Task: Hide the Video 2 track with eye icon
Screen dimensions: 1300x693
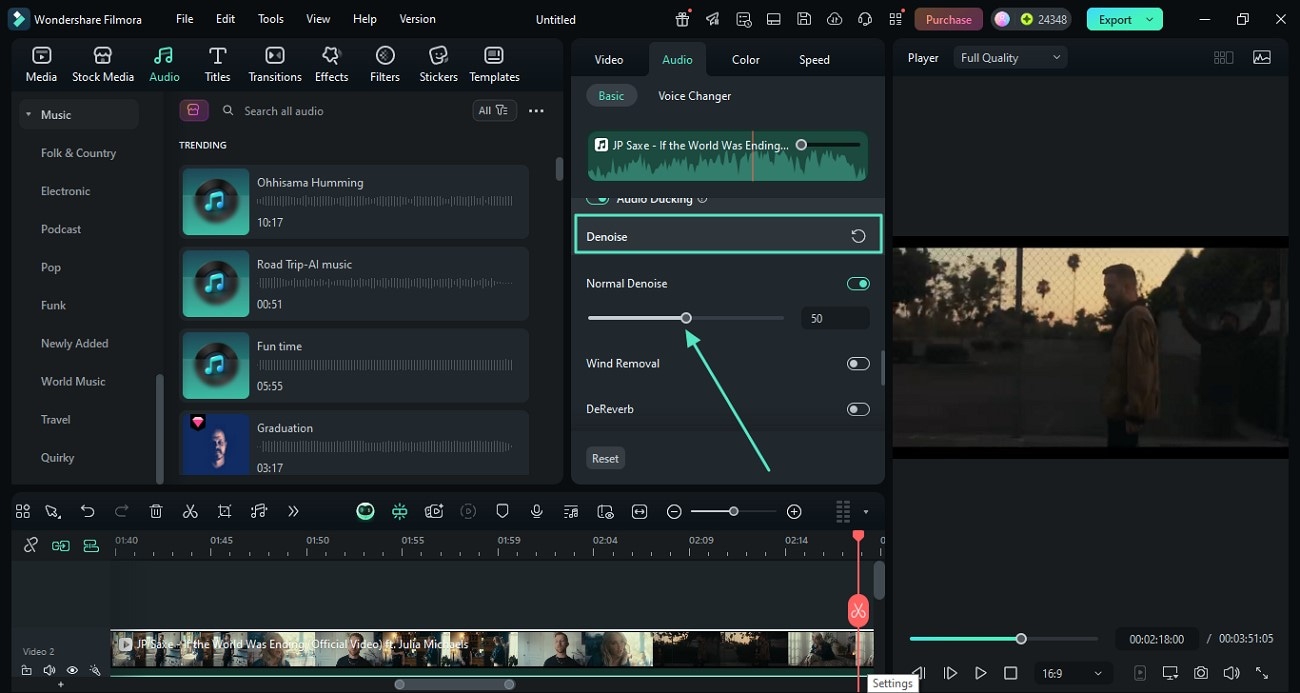Action: click(72, 671)
